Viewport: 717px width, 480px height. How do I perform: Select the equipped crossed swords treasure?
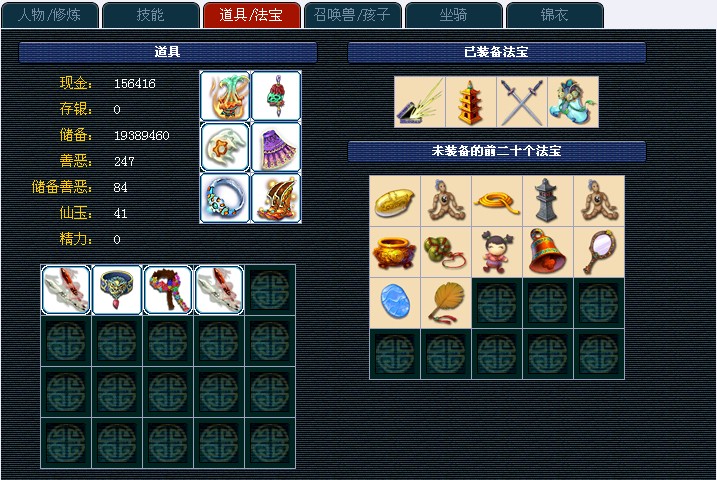(x=522, y=102)
